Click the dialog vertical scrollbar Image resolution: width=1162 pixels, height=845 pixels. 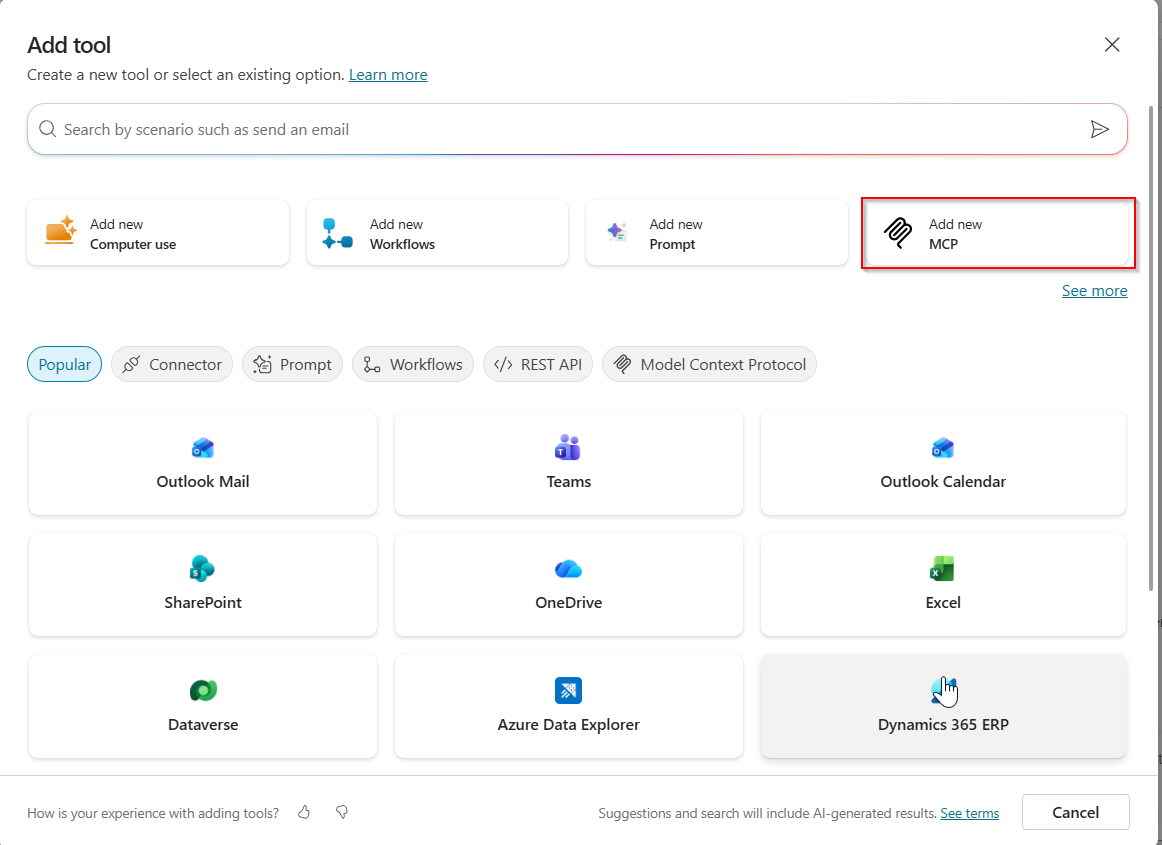[1151, 348]
